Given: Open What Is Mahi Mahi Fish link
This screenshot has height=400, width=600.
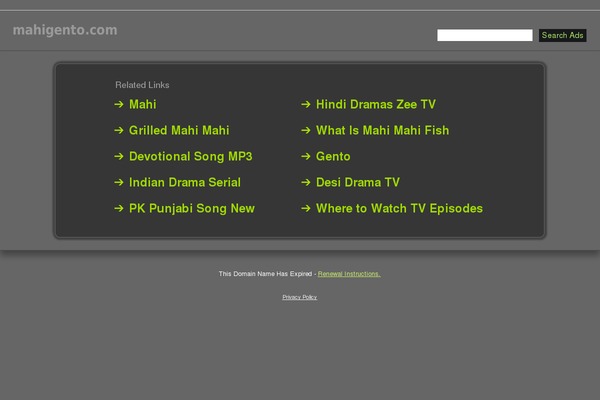Looking at the screenshot, I should click(382, 130).
